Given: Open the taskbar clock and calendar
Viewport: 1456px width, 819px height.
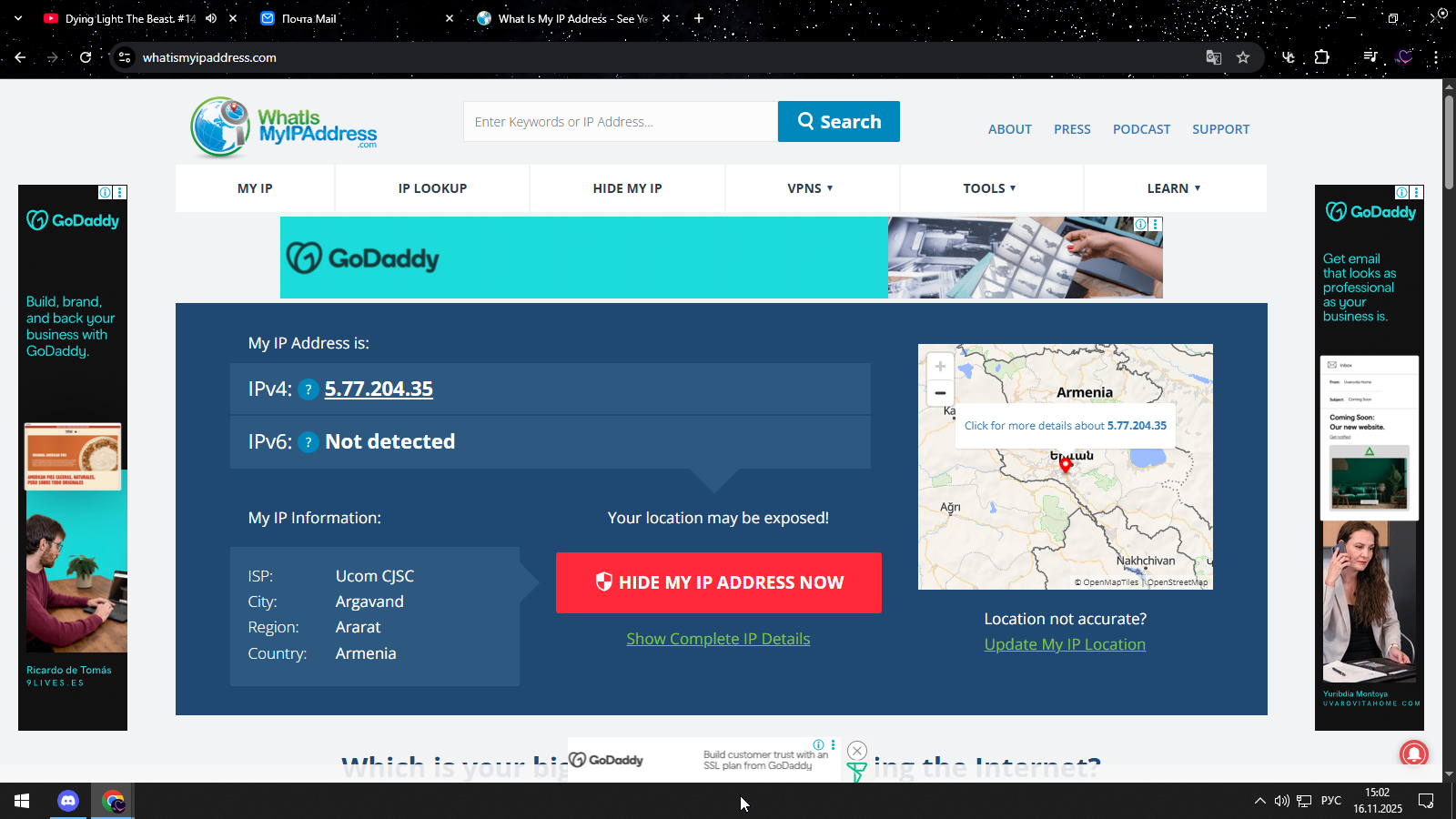Looking at the screenshot, I should tap(1378, 801).
